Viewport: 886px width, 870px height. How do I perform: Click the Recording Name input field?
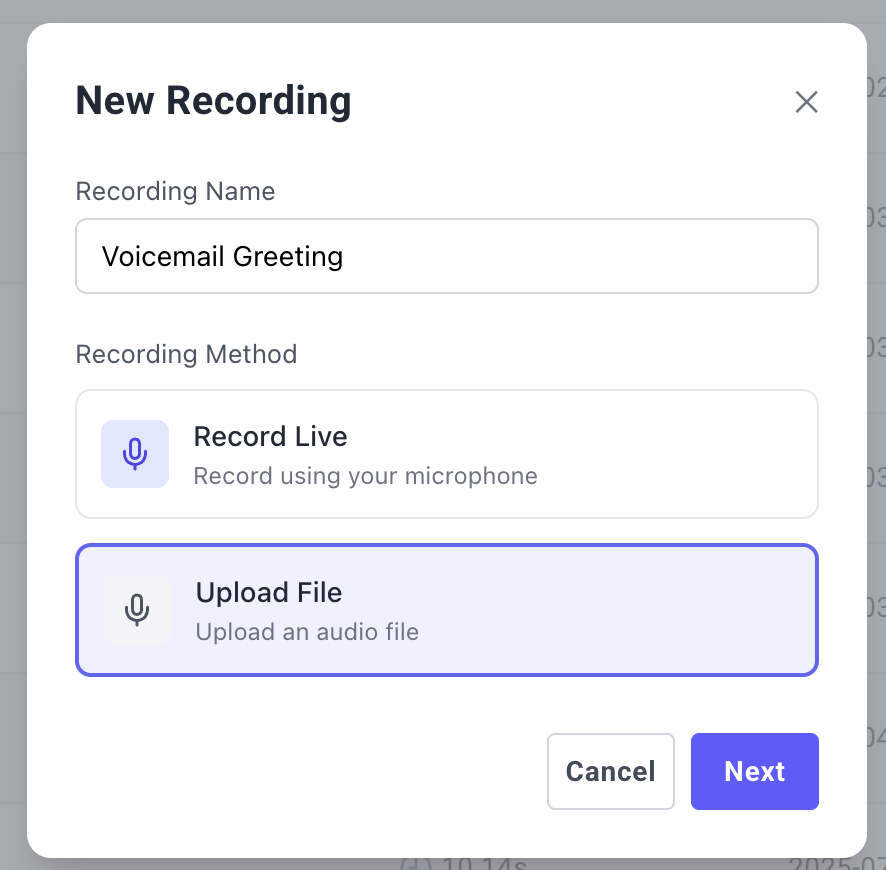coord(447,256)
